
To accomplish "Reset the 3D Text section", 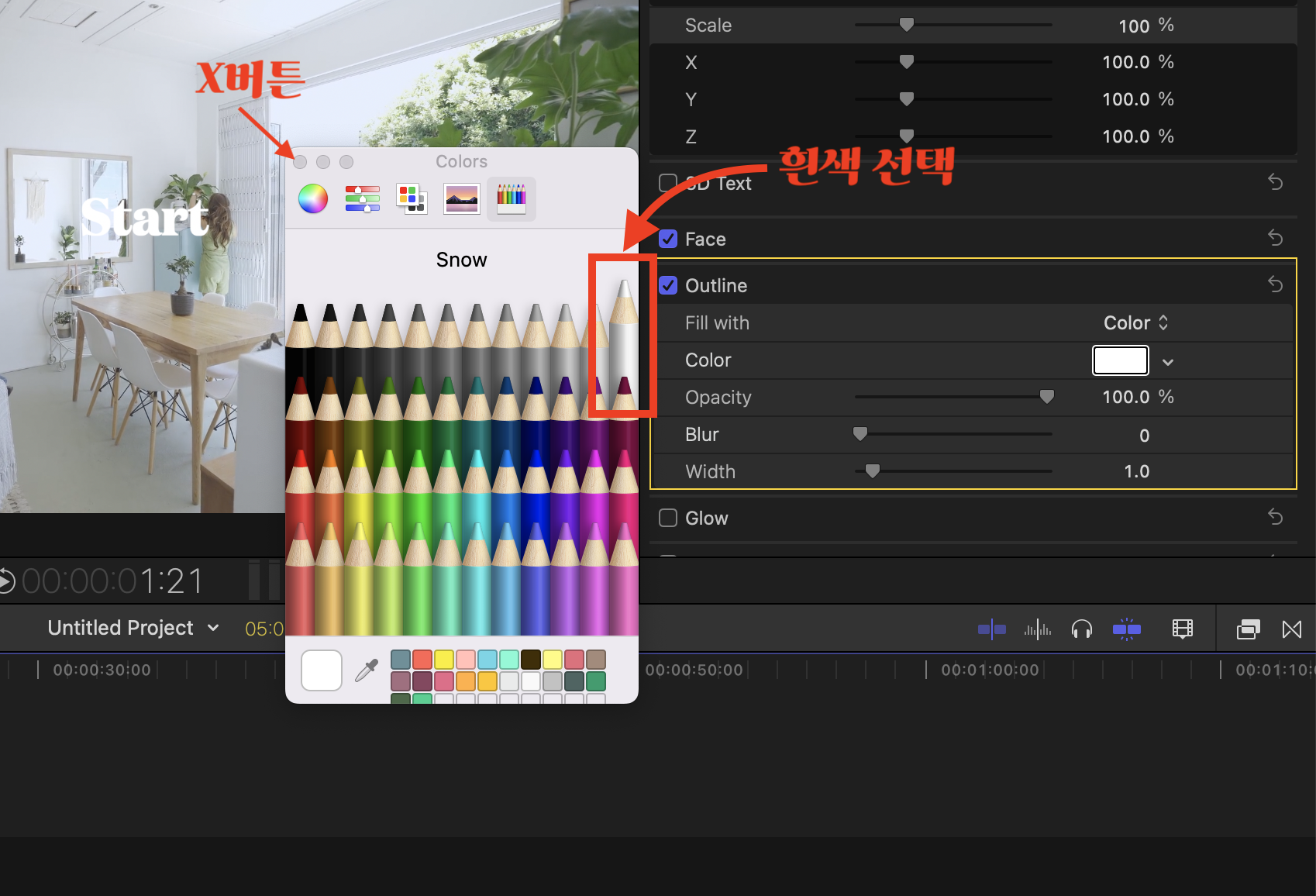I will [1275, 182].
